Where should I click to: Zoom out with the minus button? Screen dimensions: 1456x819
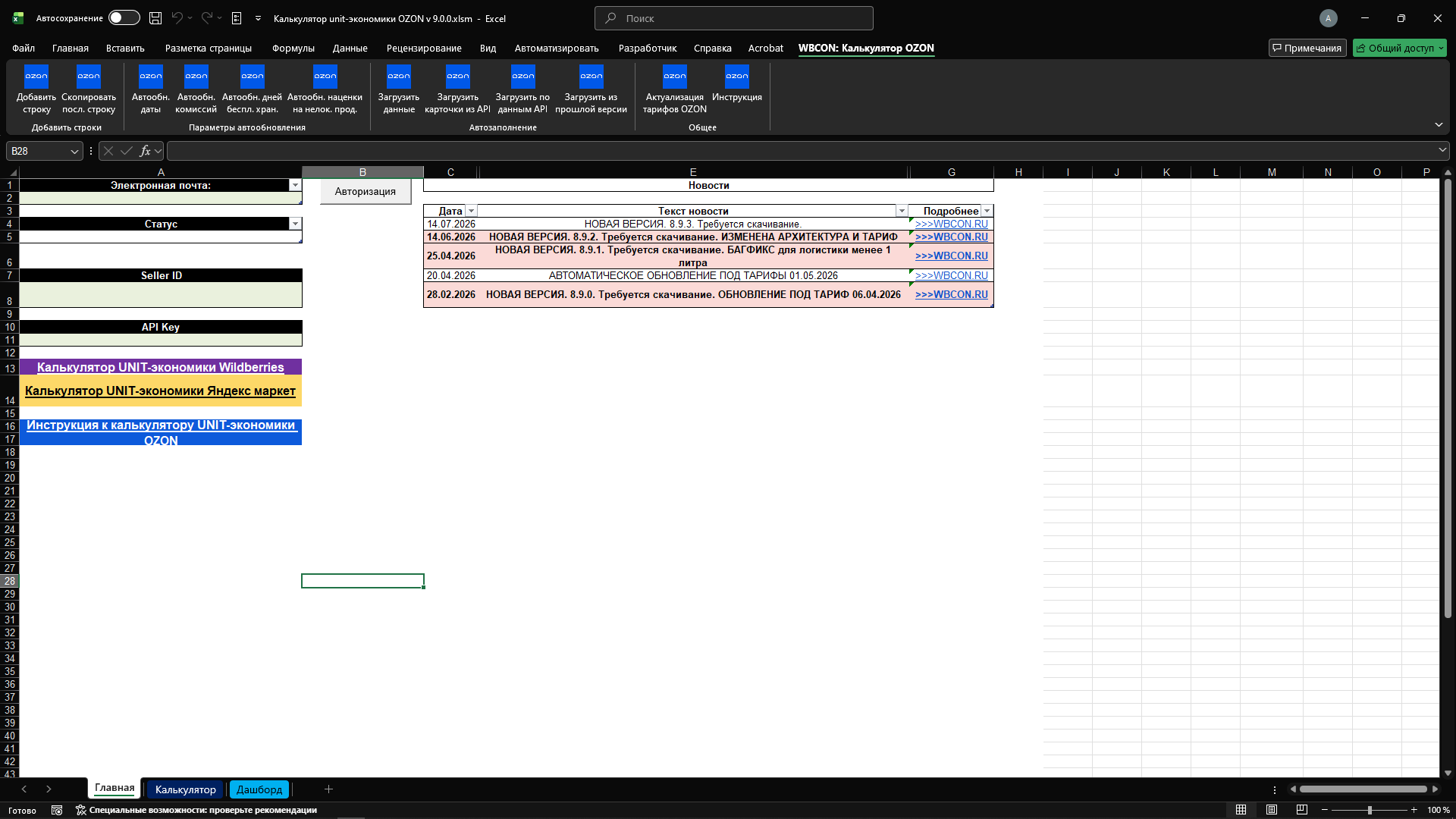(1325, 810)
